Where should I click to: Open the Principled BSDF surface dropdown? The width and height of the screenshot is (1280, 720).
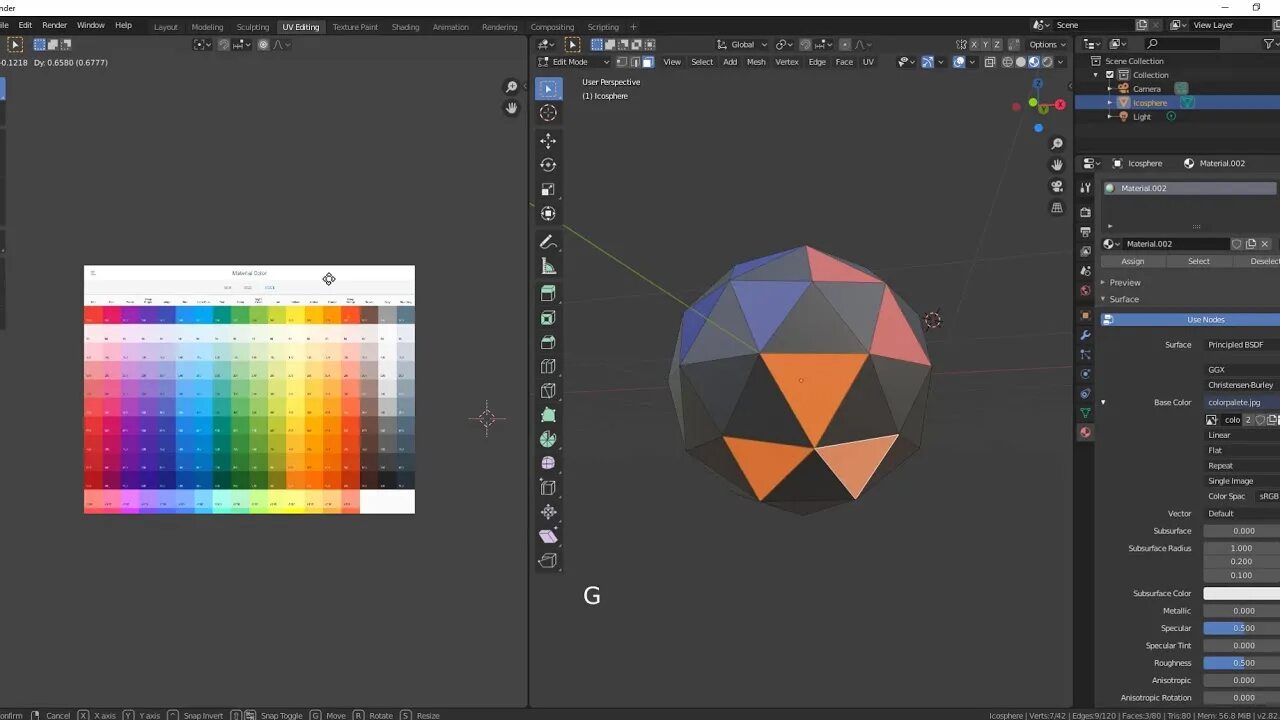1240,345
